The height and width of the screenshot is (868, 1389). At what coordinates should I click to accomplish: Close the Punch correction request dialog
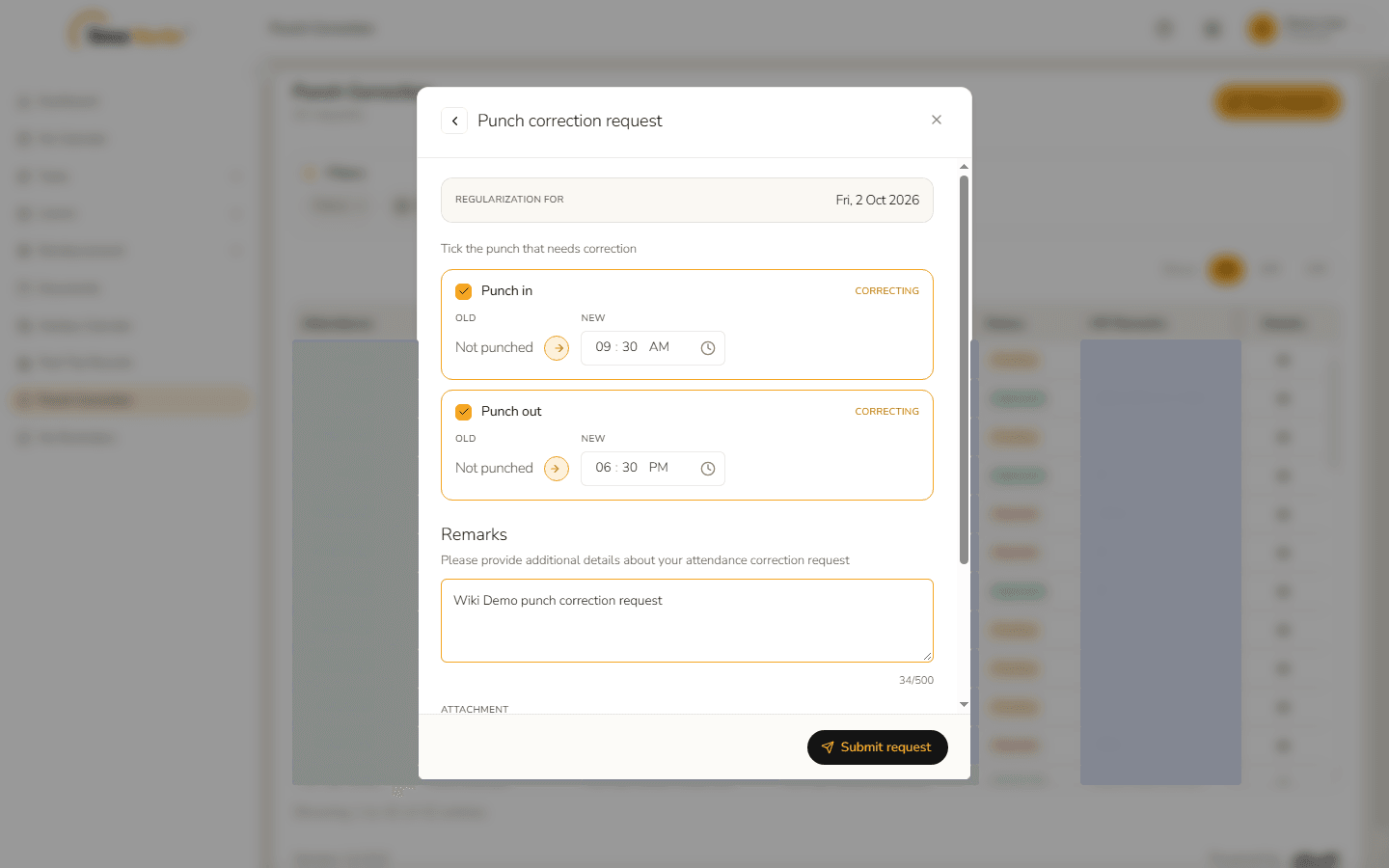(937, 120)
